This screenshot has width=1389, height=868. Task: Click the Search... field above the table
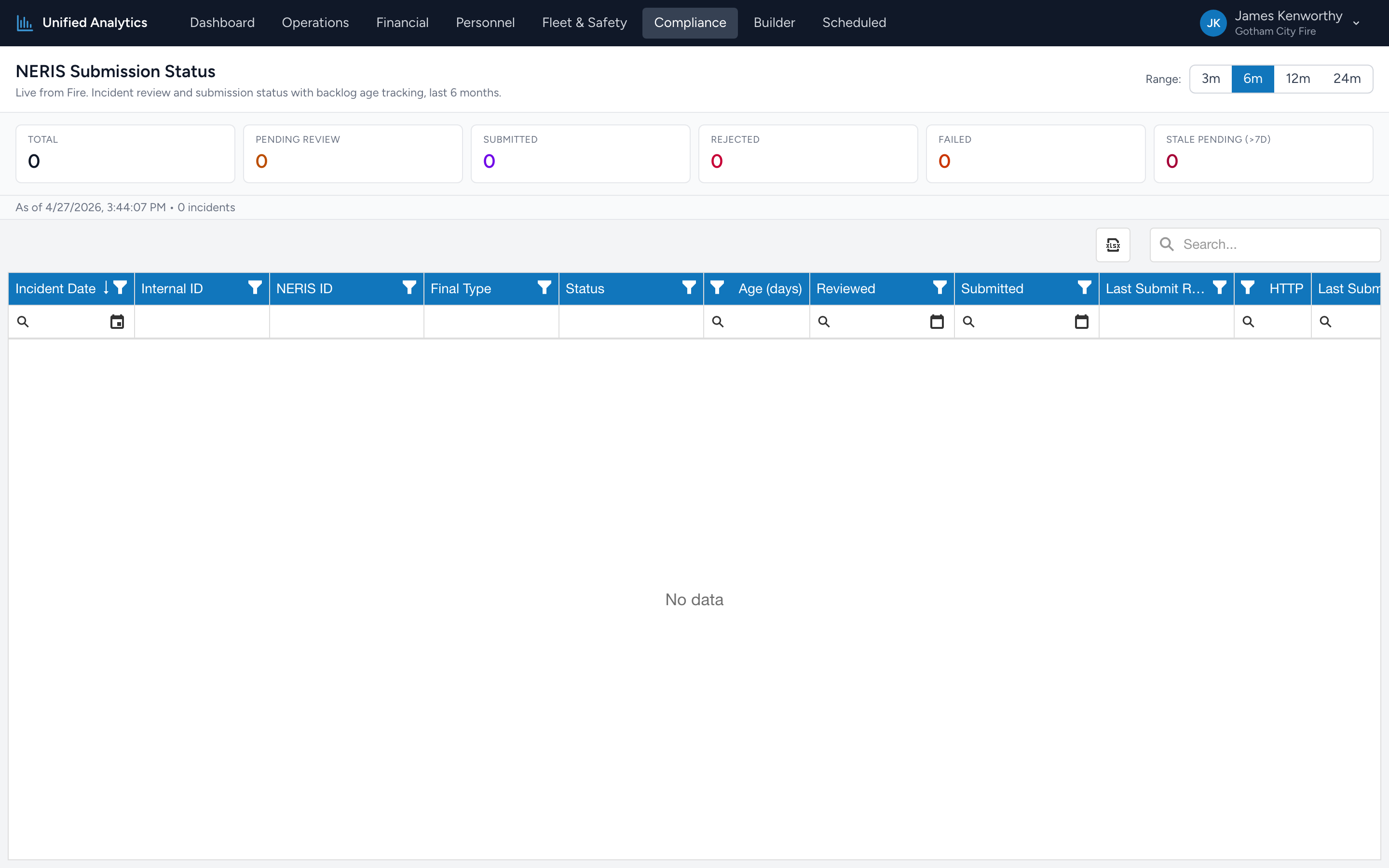tap(1265, 244)
